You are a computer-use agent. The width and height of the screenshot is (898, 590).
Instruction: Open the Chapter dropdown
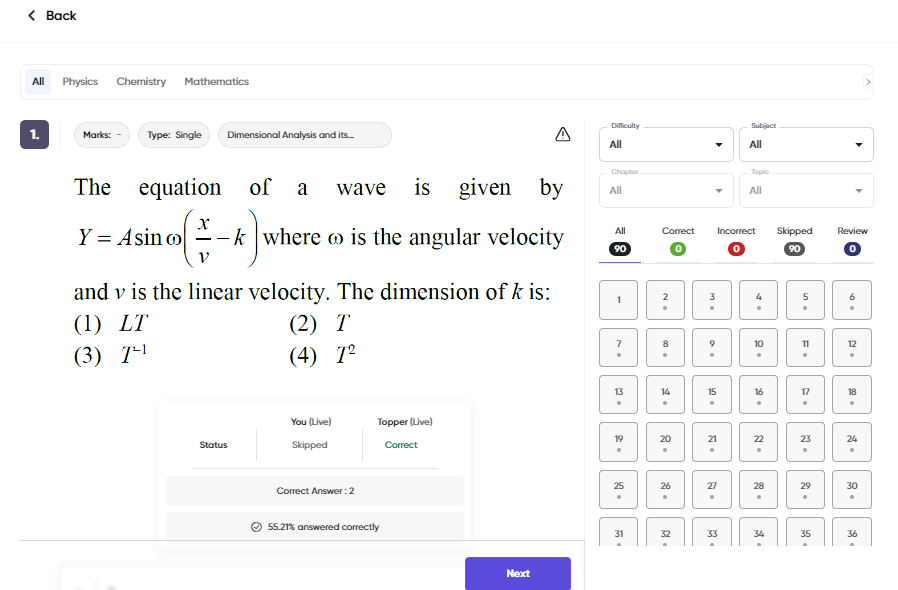(x=666, y=190)
